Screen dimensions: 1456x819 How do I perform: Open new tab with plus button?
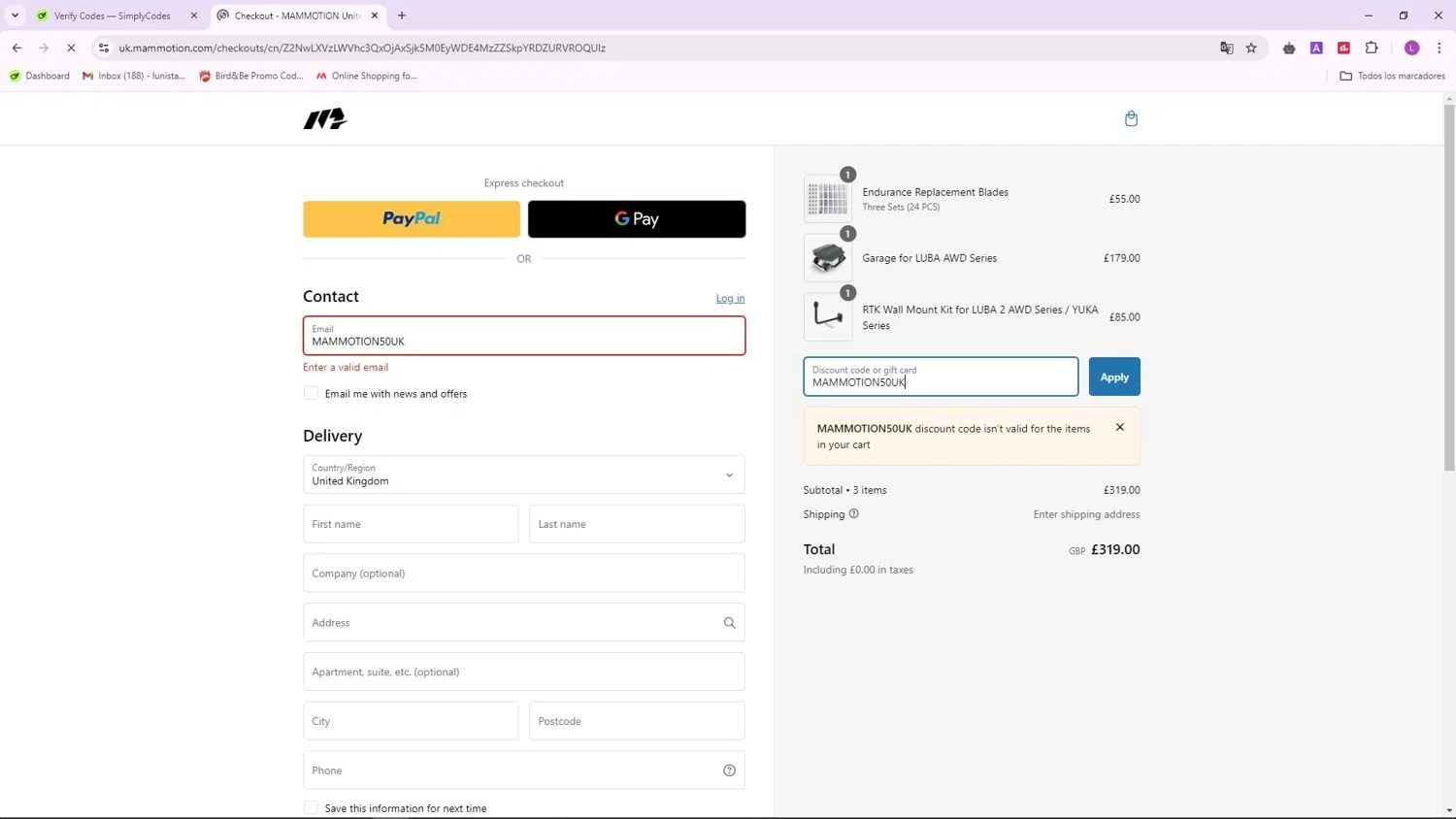(402, 16)
